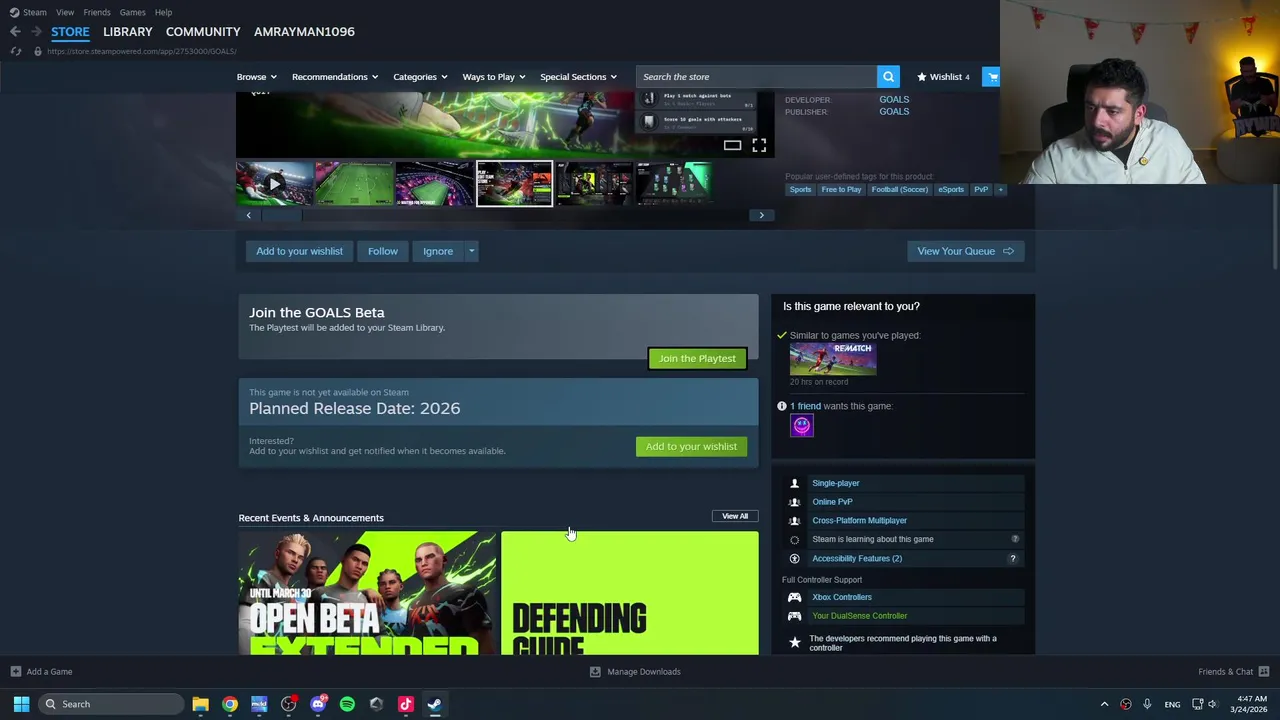Expand the Recommendations dropdown
The height and width of the screenshot is (720, 1280).
[x=335, y=77]
